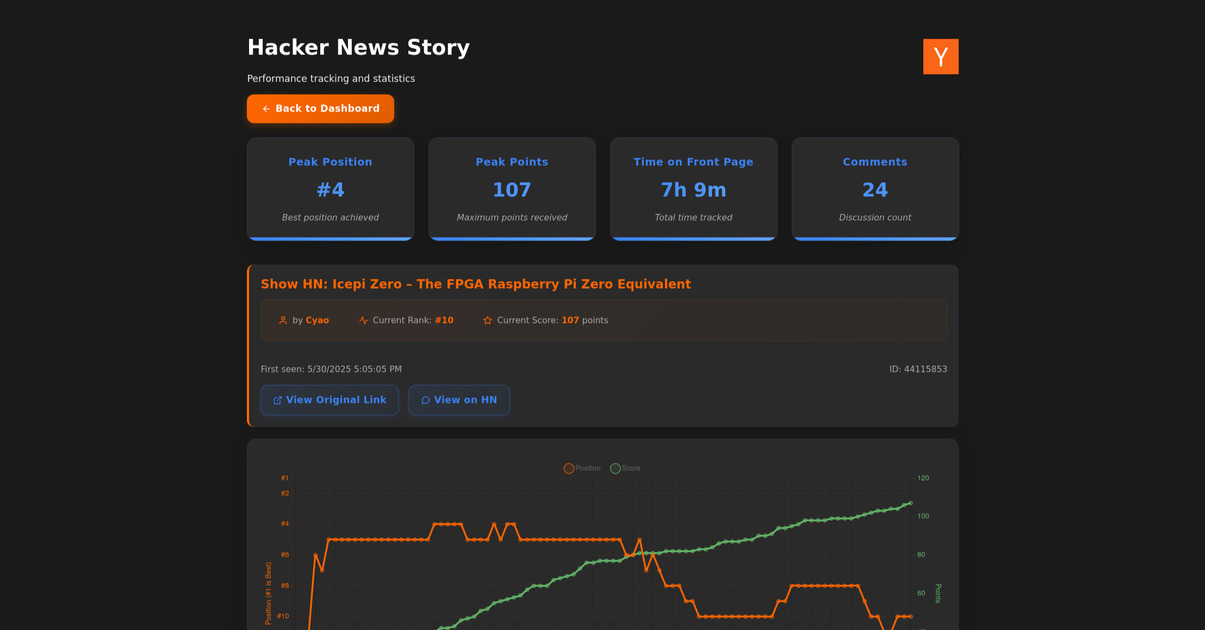
Task: Click the orange Y Hacker News logo
Action: [940, 57]
